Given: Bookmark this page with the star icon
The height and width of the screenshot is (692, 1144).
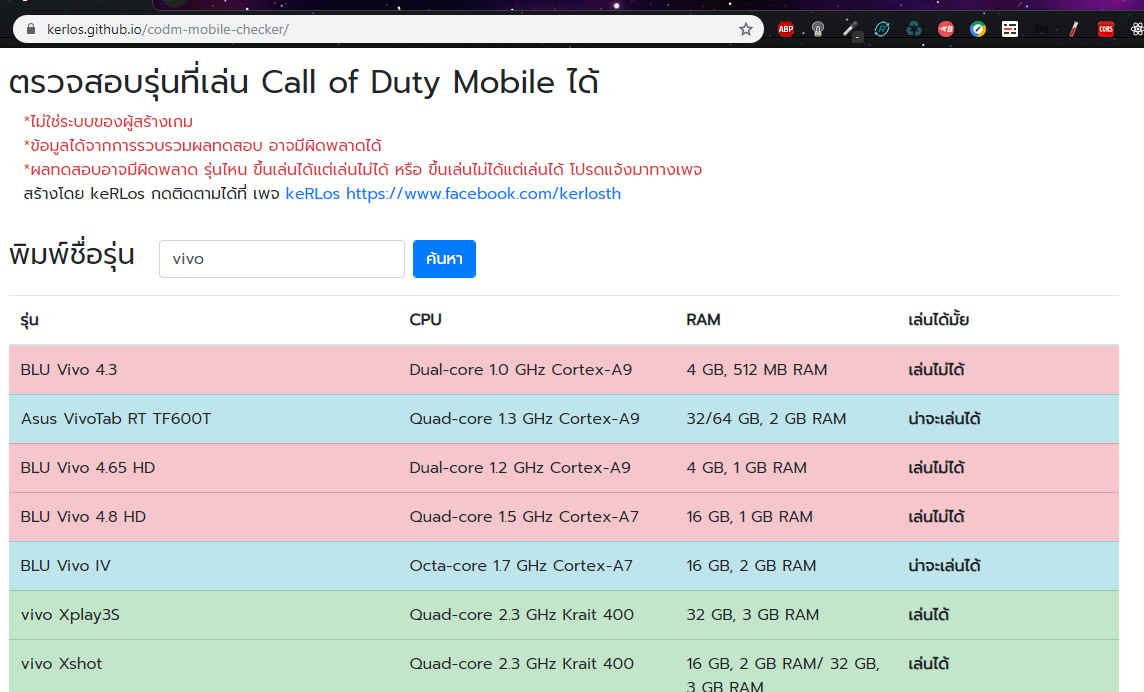Looking at the screenshot, I should click(746, 29).
